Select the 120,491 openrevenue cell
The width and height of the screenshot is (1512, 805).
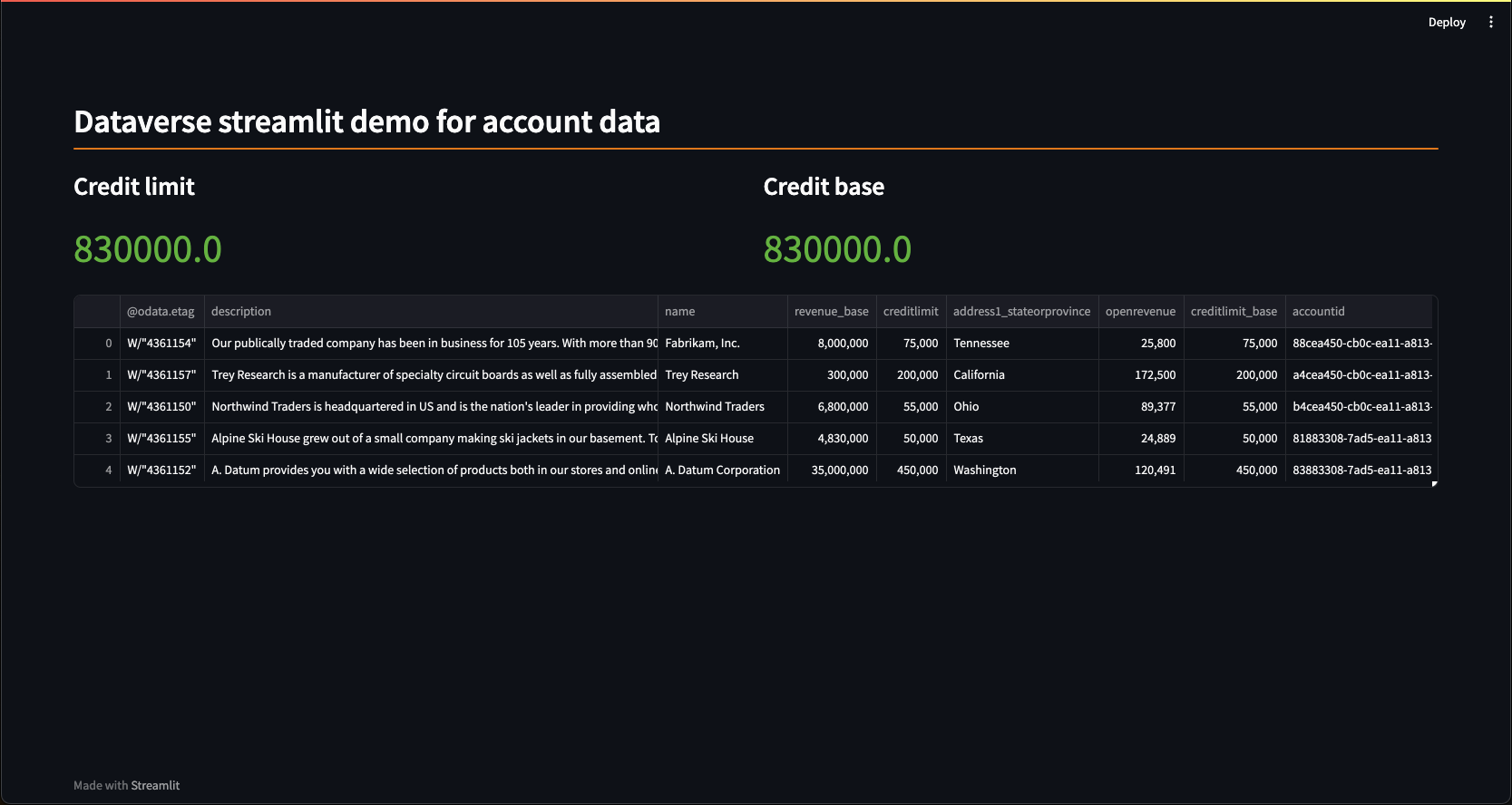(x=1141, y=470)
